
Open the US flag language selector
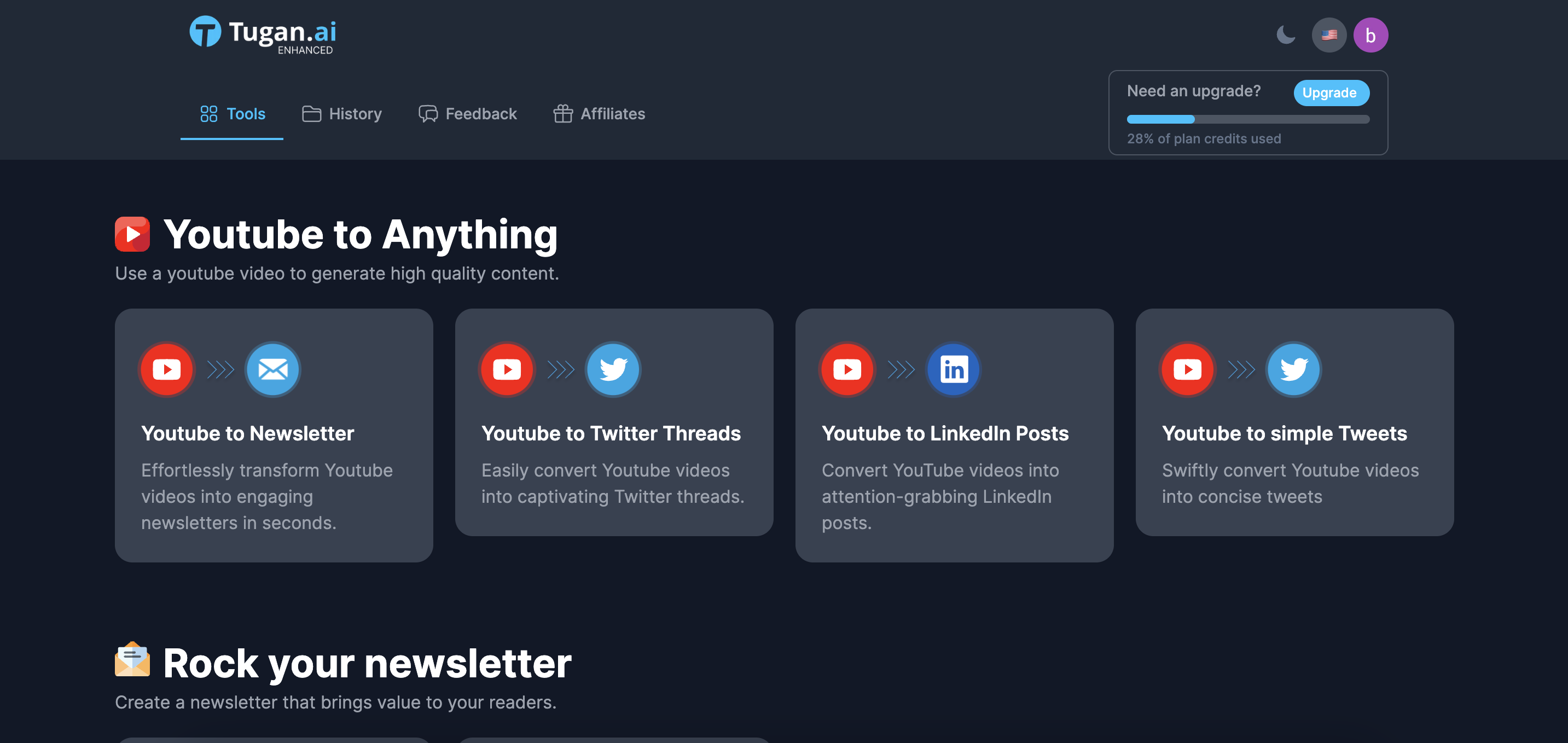[1329, 34]
